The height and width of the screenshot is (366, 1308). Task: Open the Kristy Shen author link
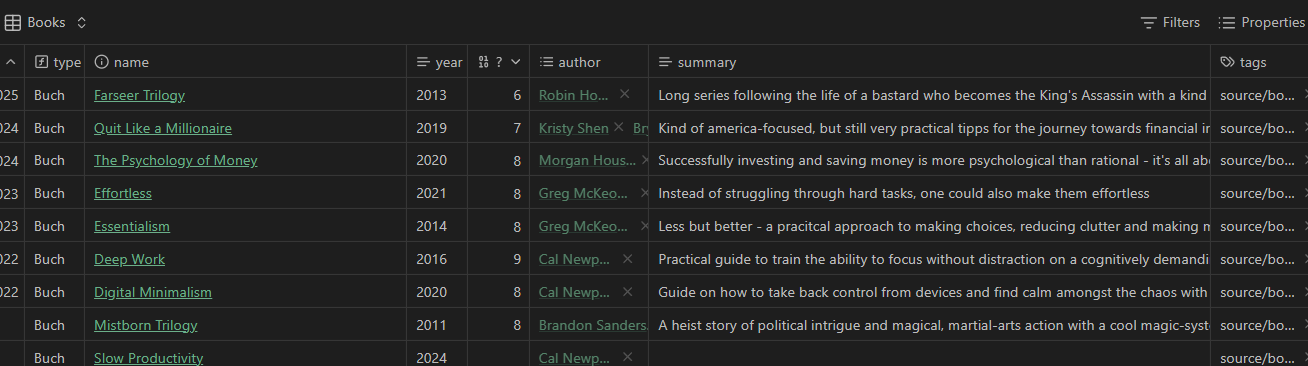click(573, 128)
